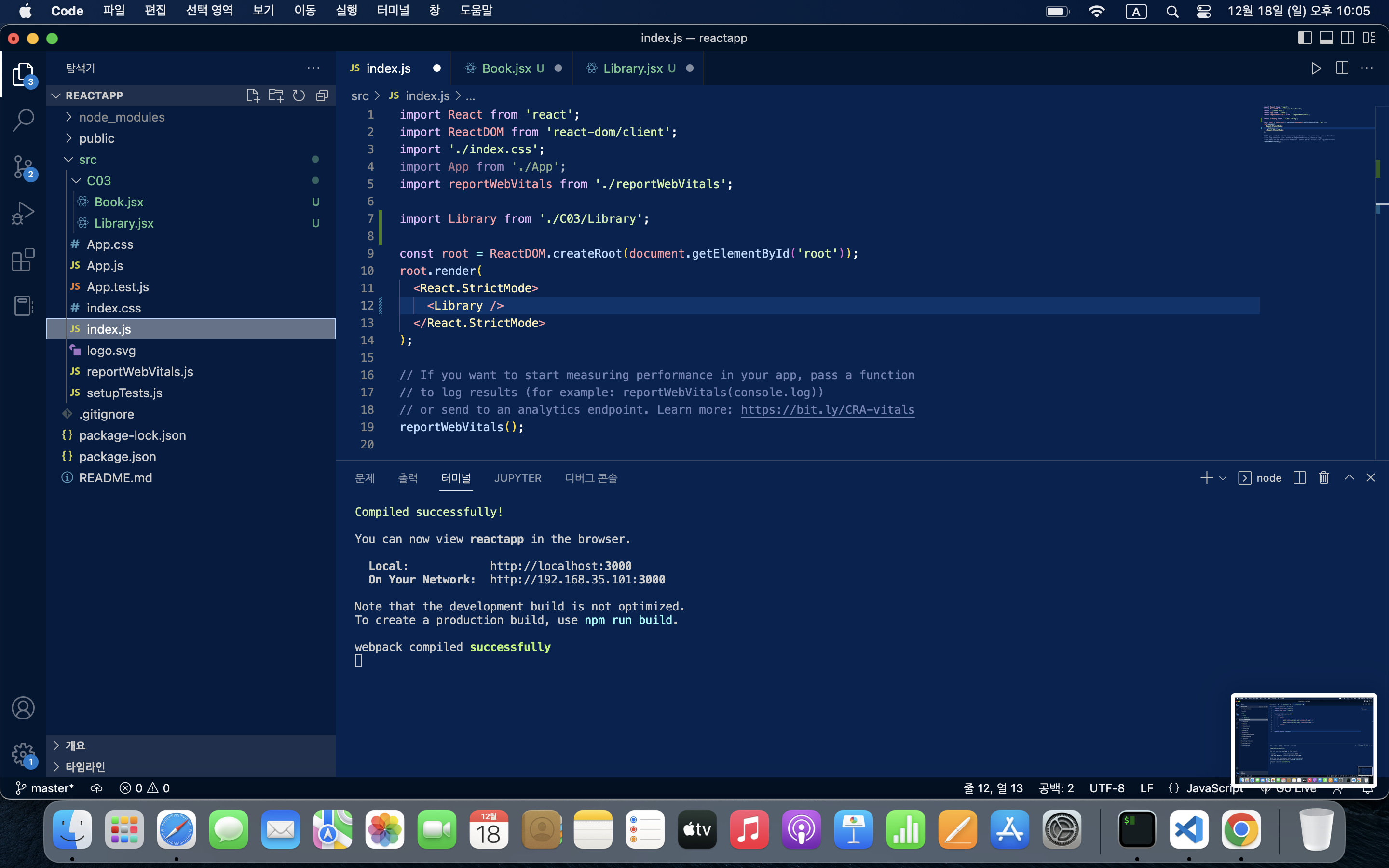Viewport: 1389px width, 868px height.
Task: Split the editor to the right
Action: 1342,68
